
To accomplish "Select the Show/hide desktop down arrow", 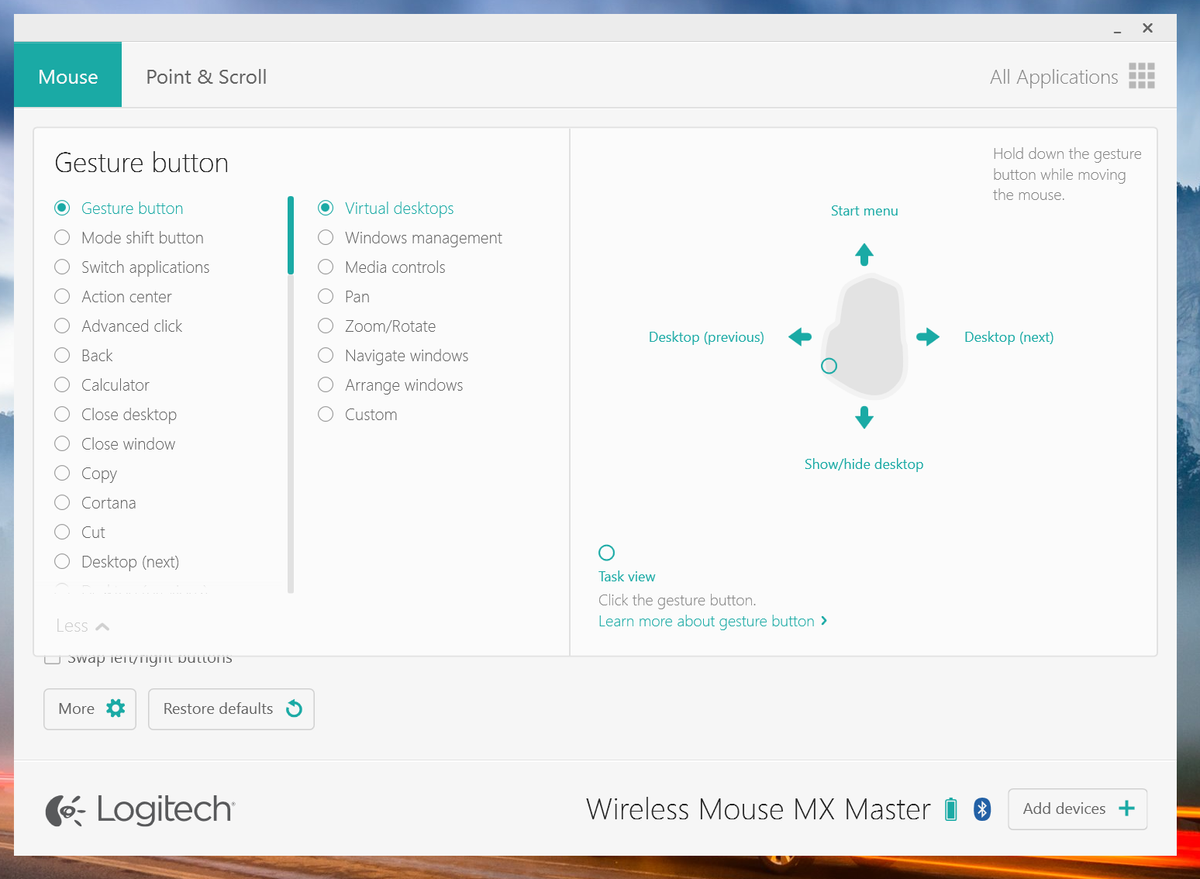I will click(x=864, y=417).
